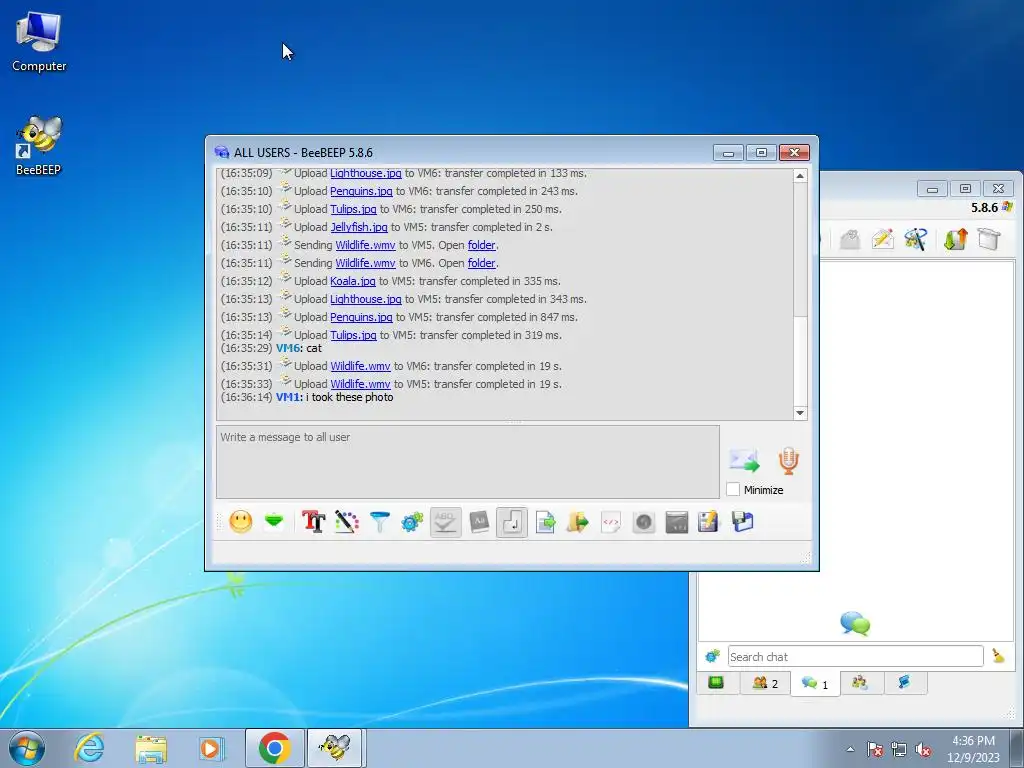This screenshot has height=768, width=1024.
Task: Click the grayed-out icon in main window toolbar
Action: 850,239
